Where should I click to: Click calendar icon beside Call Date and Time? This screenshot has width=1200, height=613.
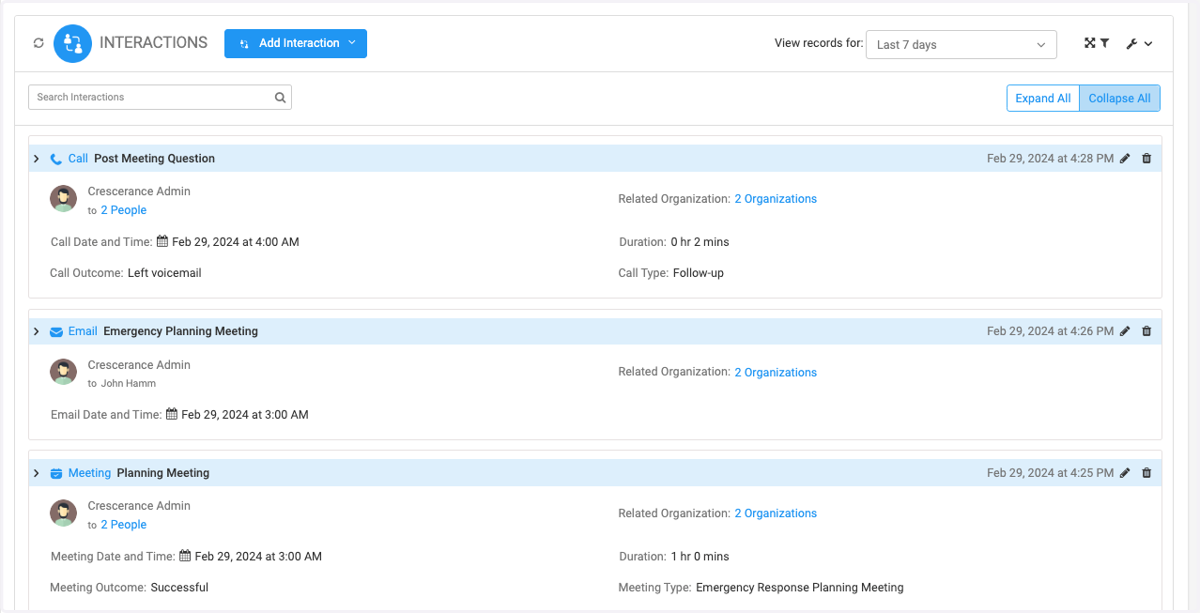pos(163,241)
